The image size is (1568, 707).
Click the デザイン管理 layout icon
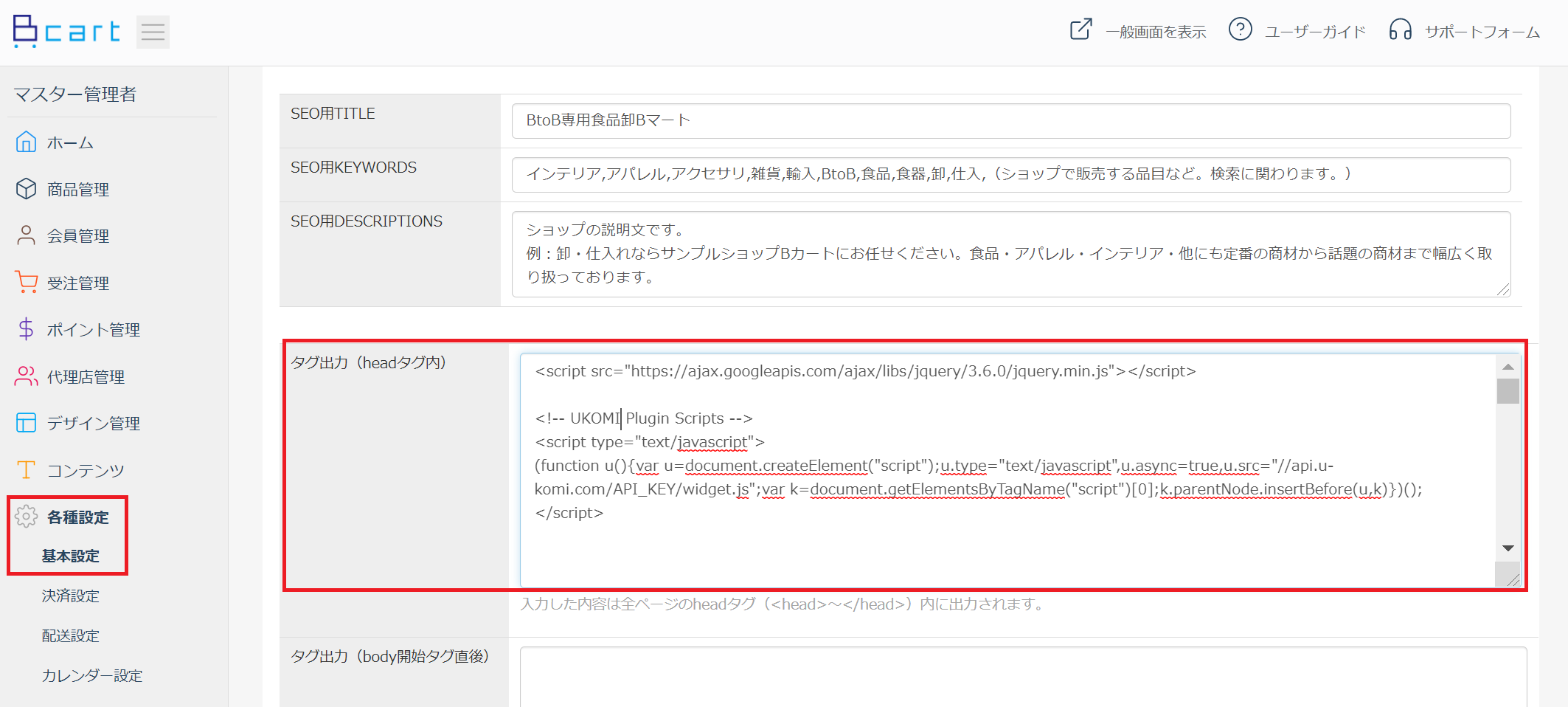[26, 423]
